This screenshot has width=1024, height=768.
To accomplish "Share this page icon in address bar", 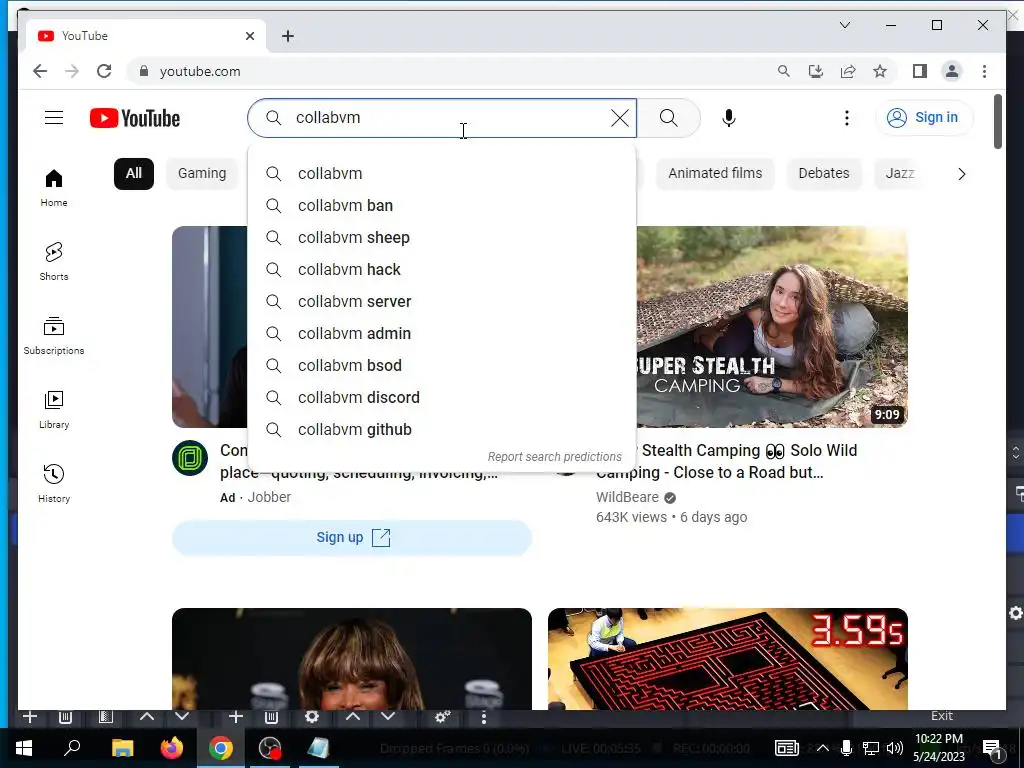I will click(848, 71).
